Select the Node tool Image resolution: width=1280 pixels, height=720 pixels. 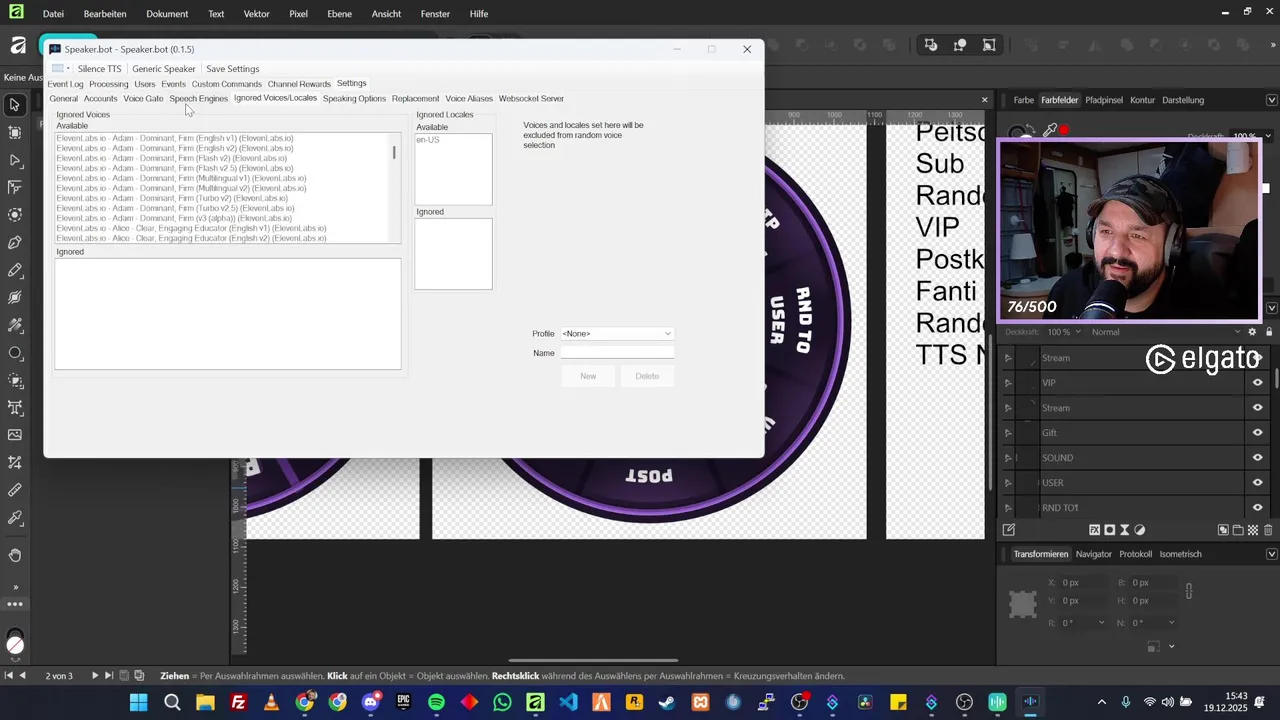[15, 160]
